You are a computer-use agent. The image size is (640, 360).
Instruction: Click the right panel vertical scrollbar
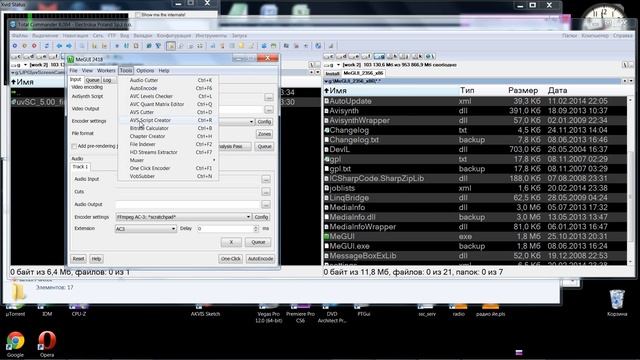point(631,180)
